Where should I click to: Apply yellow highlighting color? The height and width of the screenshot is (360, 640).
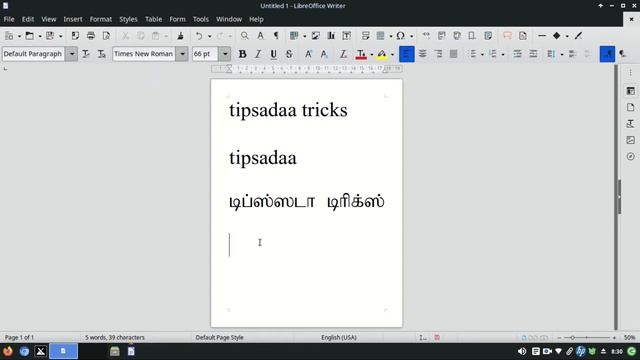[x=382, y=54]
